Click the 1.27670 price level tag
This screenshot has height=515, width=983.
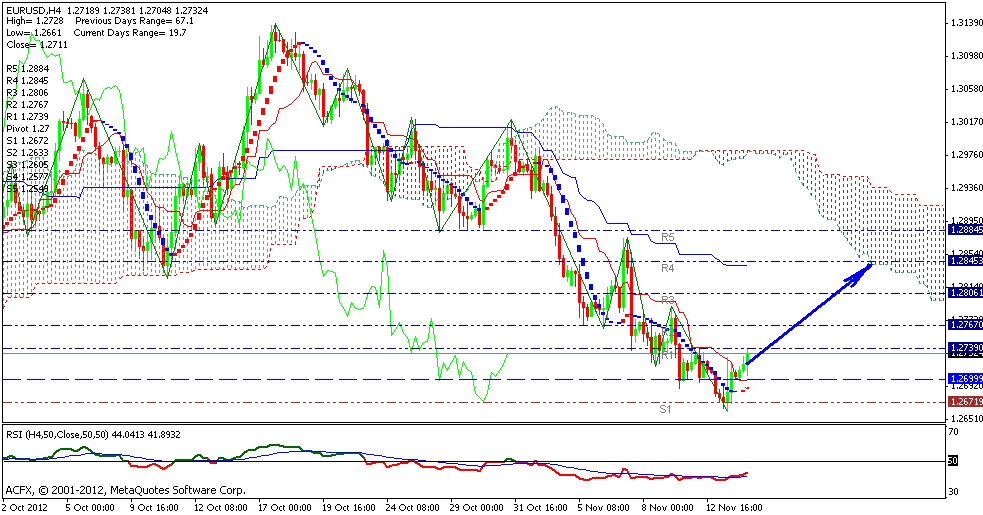tap(964, 325)
